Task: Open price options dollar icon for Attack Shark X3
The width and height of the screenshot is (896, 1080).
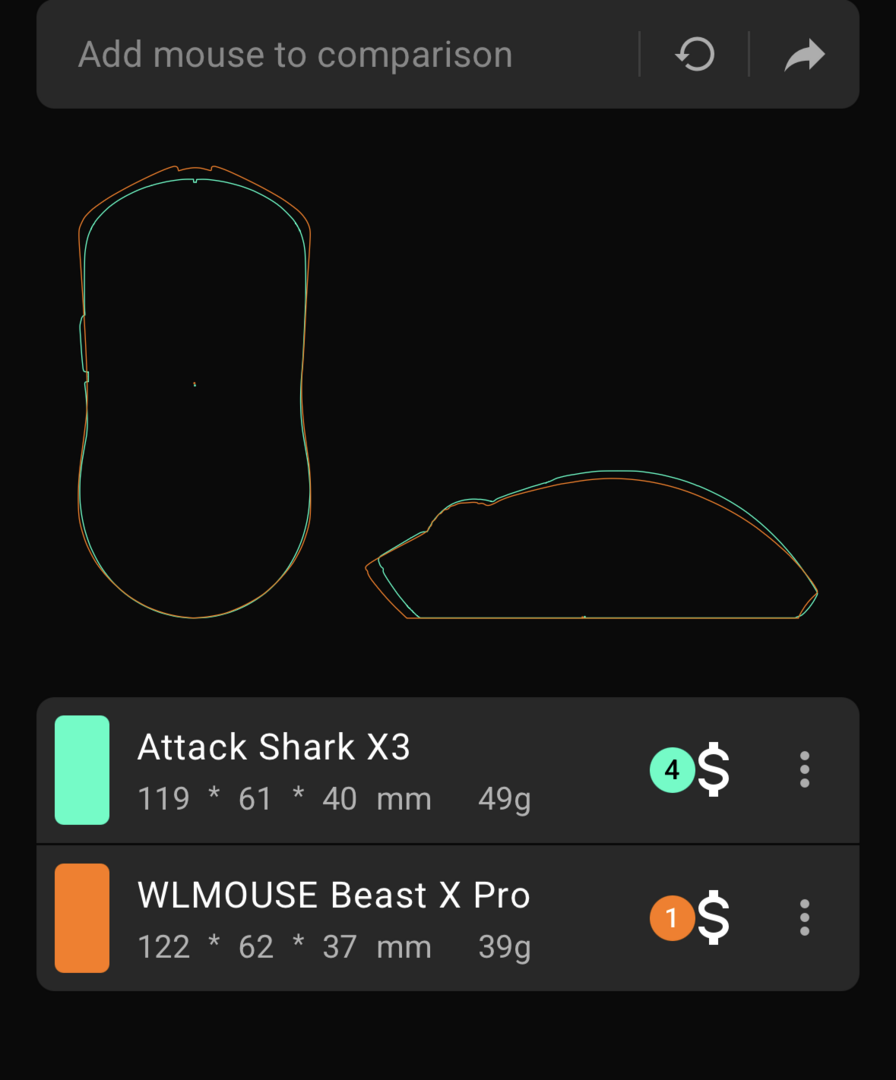Action: point(713,769)
